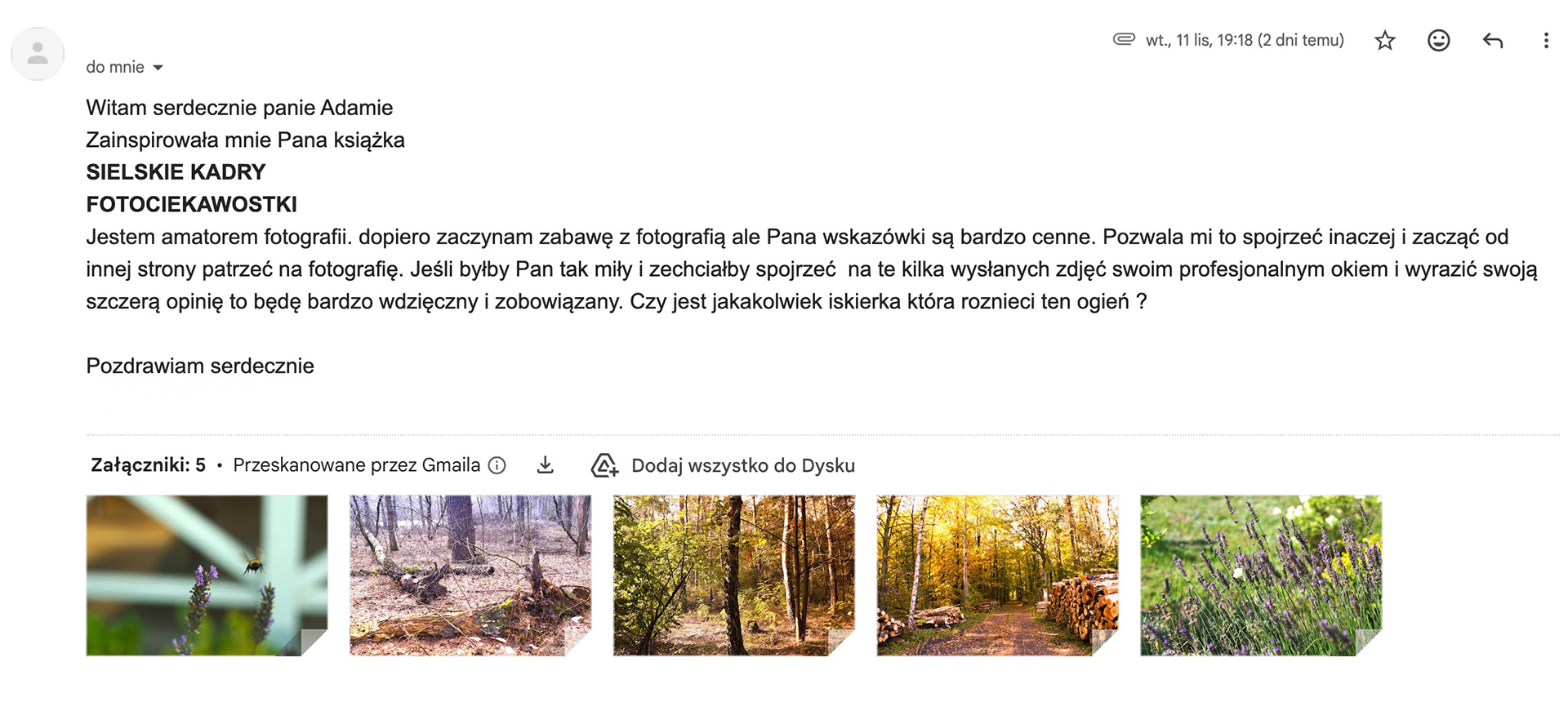
Task: Click the 'Załączniki: 5' heading
Action: coord(148,465)
